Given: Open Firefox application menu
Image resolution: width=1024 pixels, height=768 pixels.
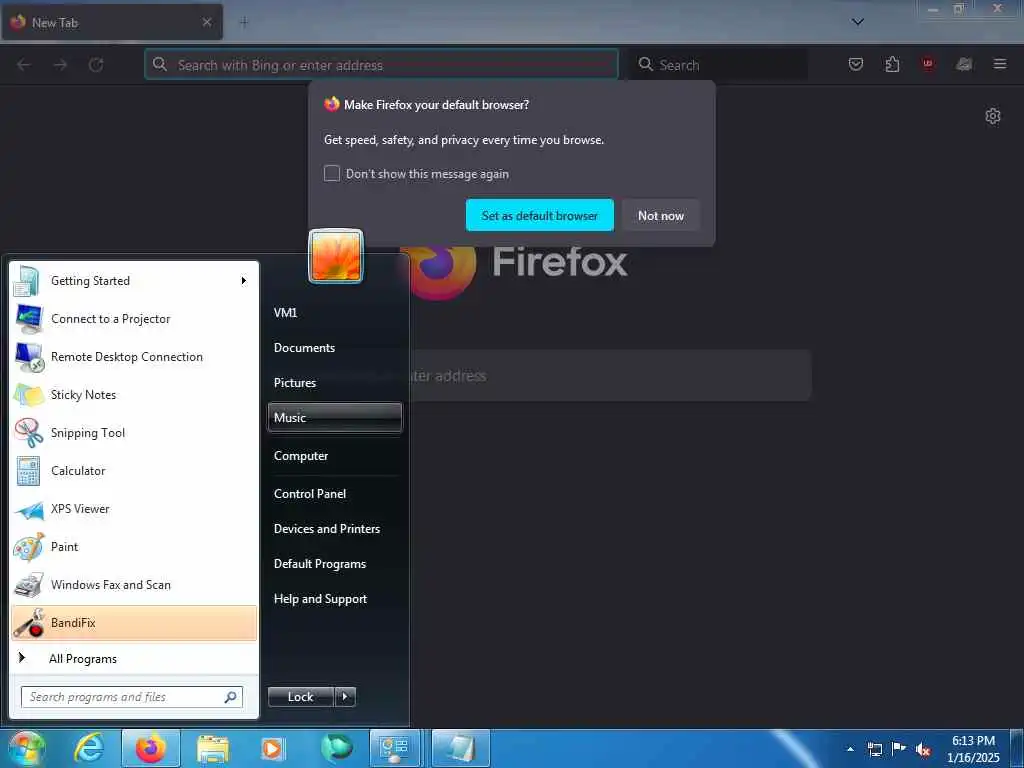Looking at the screenshot, I should pos(1000,64).
